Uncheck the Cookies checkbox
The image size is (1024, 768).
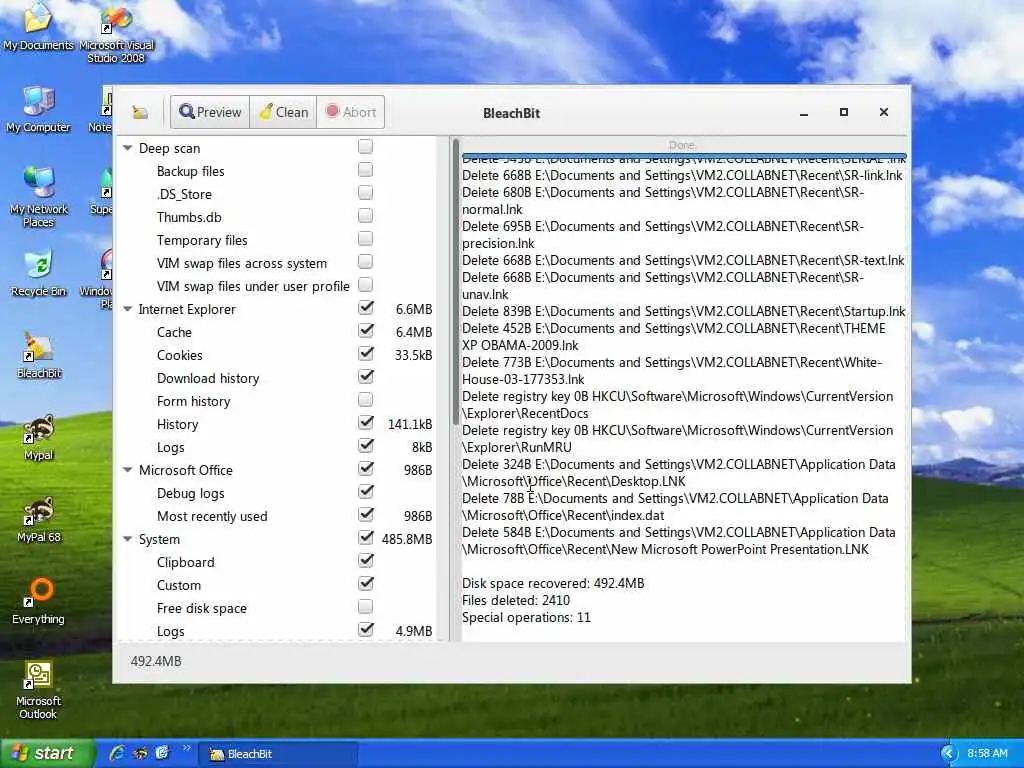point(366,354)
